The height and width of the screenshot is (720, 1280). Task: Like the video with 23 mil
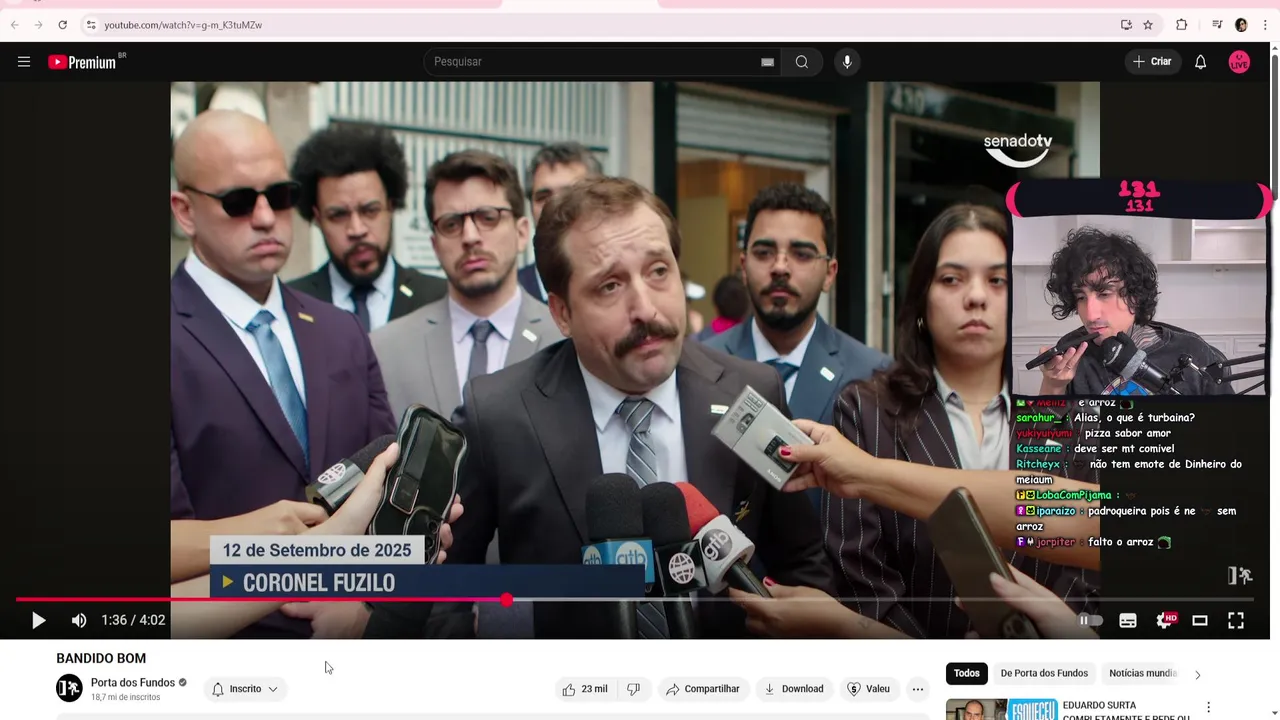[x=584, y=689]
